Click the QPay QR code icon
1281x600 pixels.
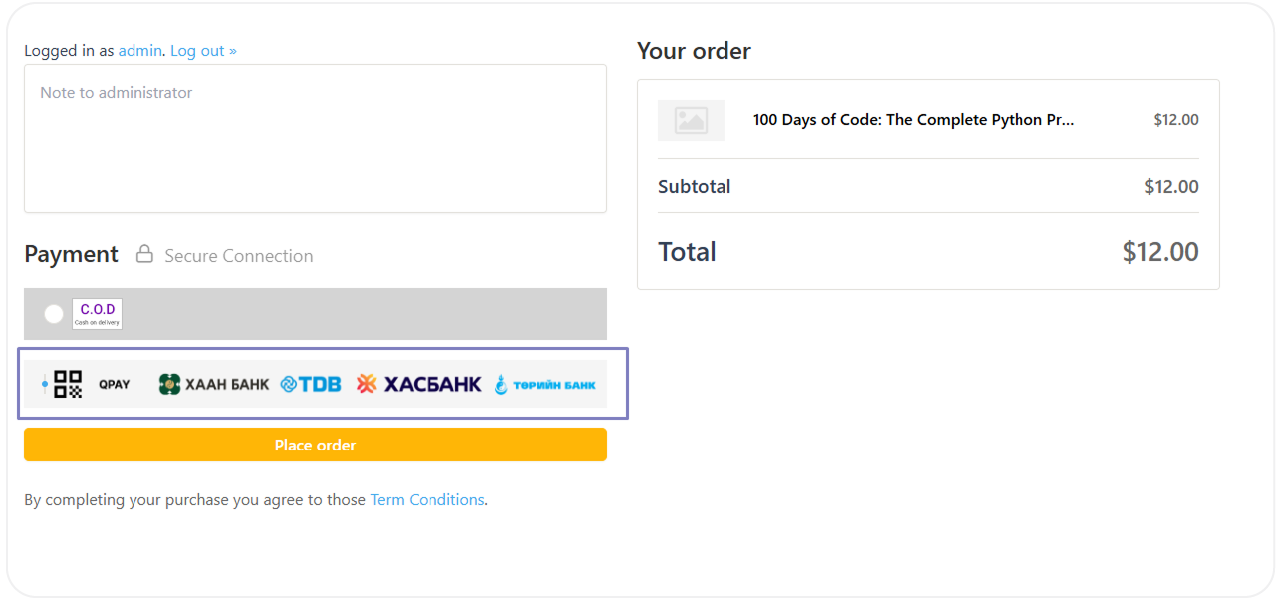click(68, 384)
